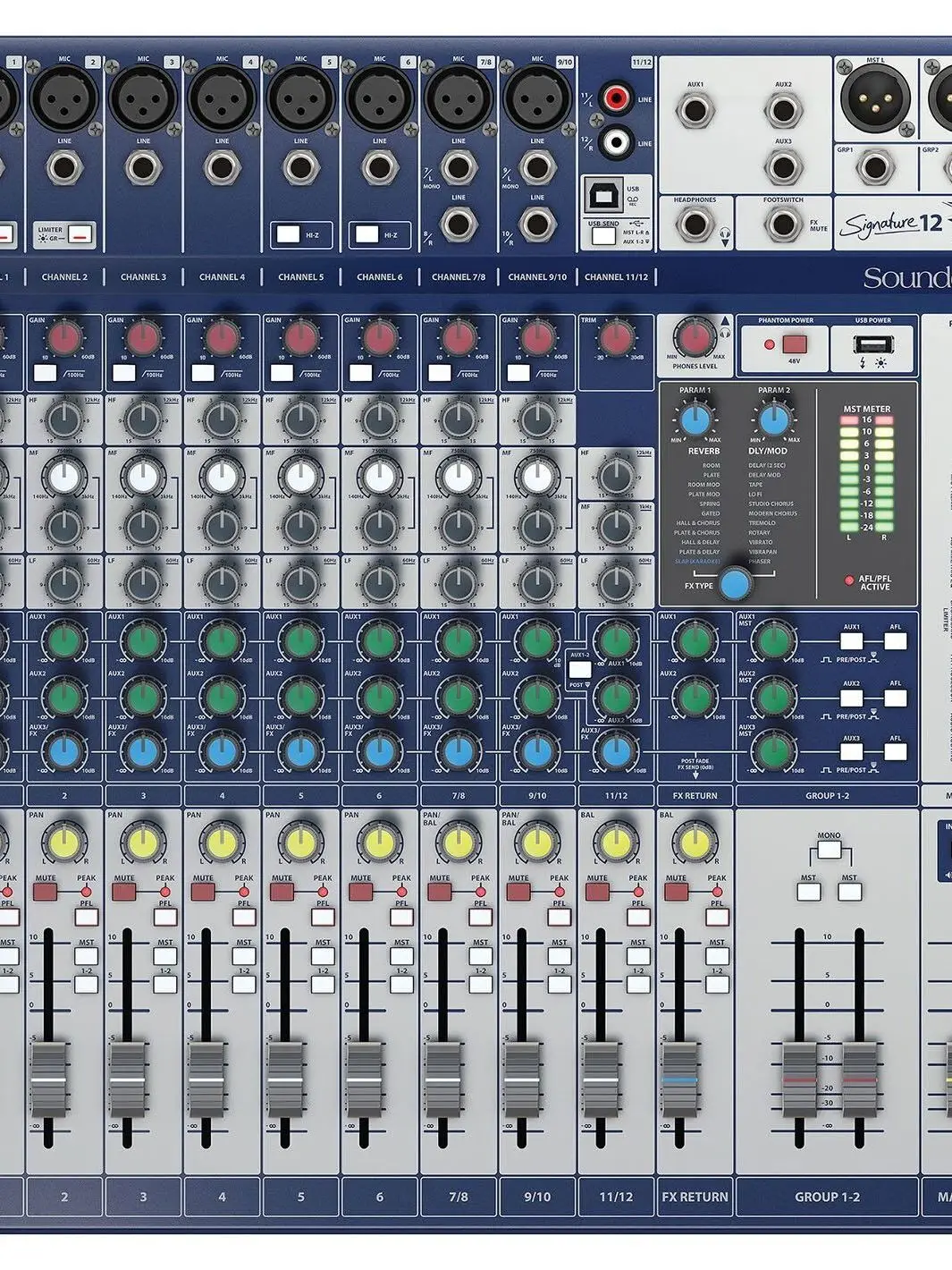Viewport: 952px width, 1270px height.
Task: Click the AUX1 output jack
Action: pos(695,112)
